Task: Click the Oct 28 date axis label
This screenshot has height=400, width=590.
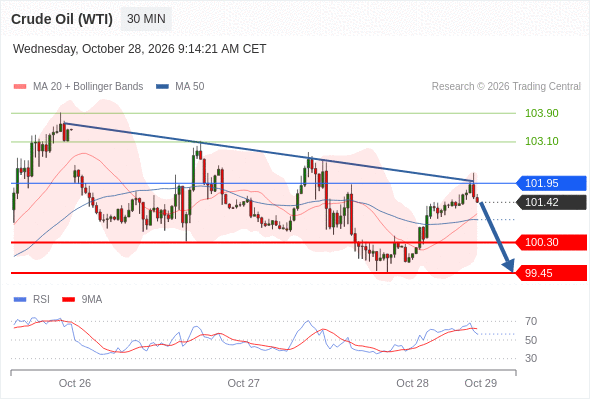Action: point(412,383)
